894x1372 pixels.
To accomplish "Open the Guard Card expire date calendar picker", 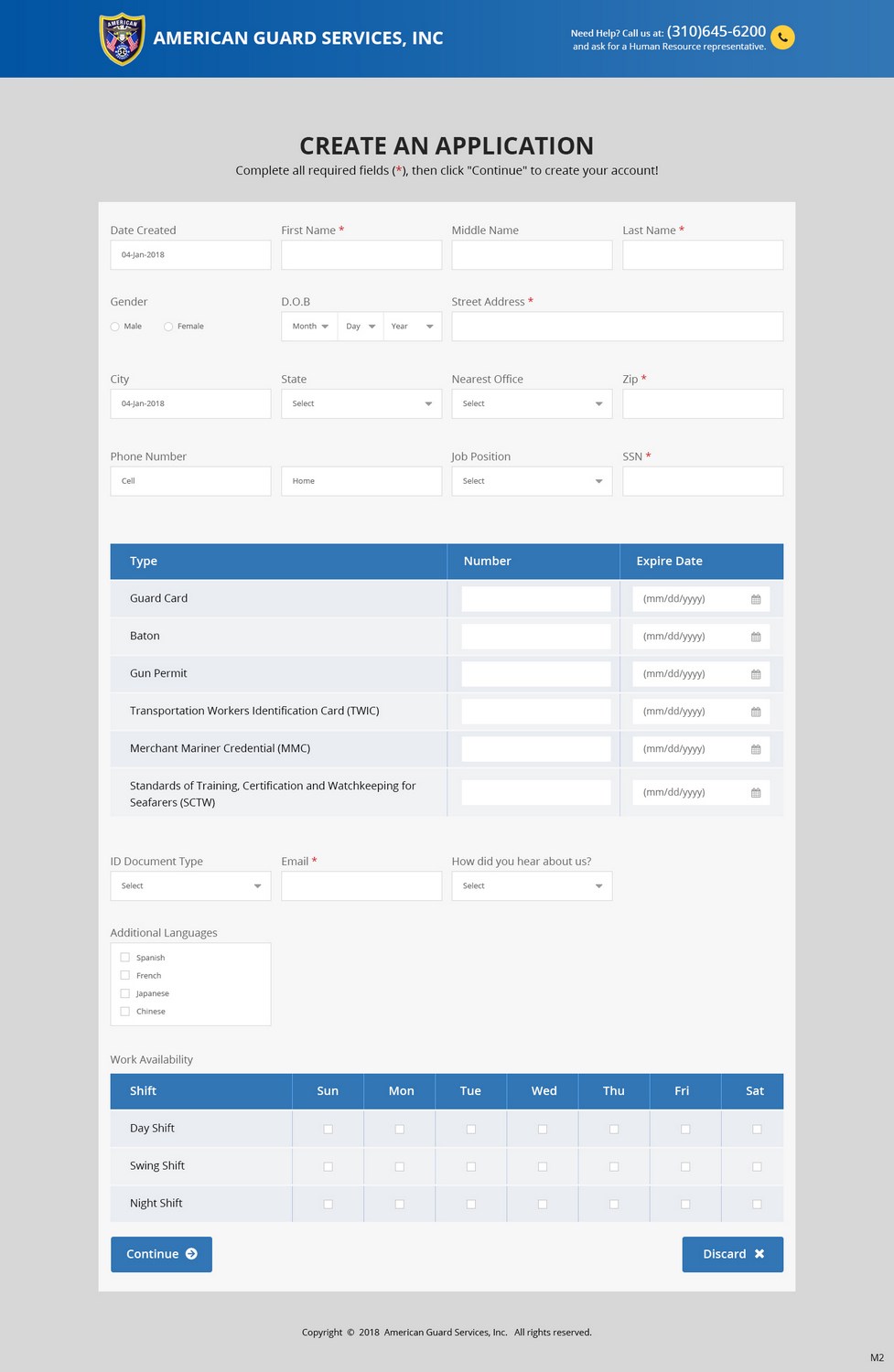I will click(756, 599).
